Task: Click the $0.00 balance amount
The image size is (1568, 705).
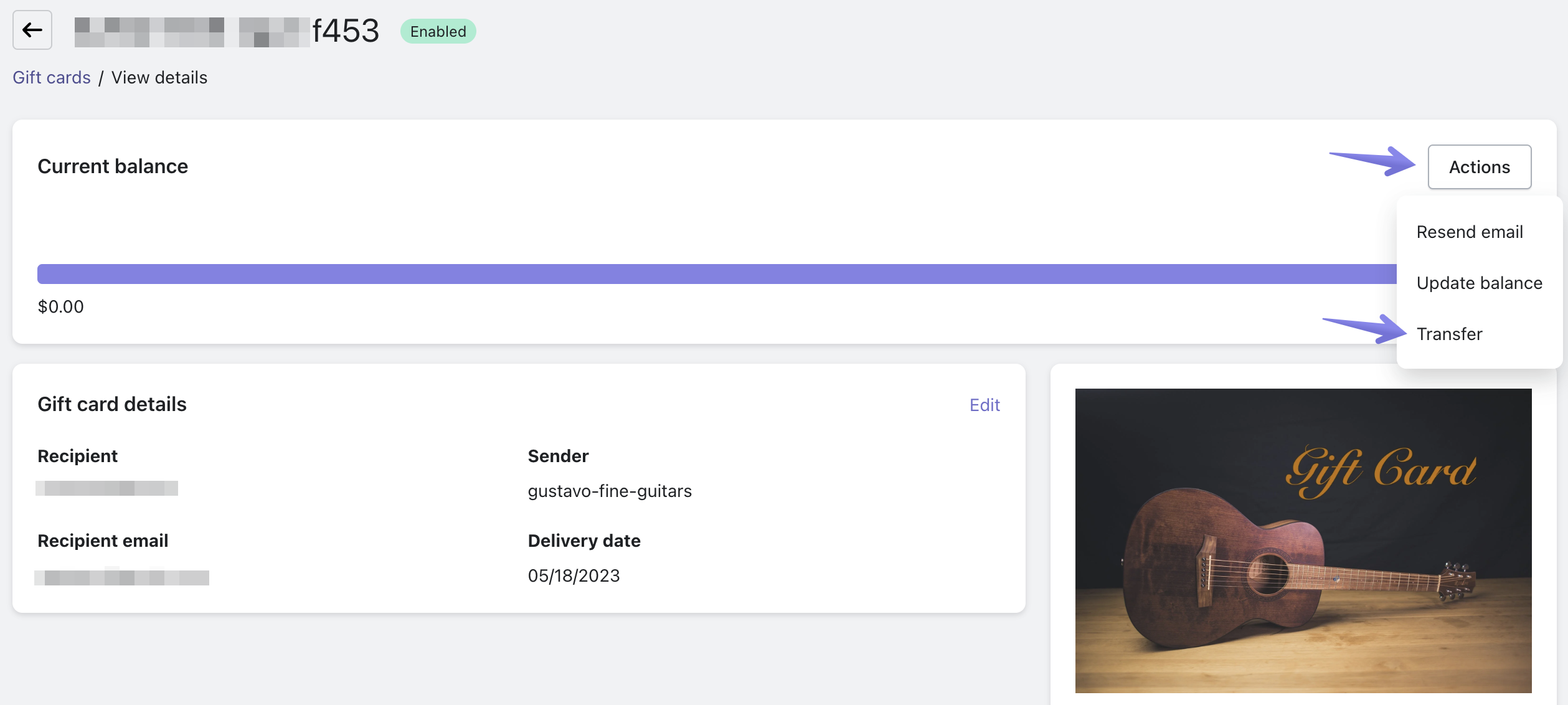Action: pyautogui.click(x=60, y=306)
